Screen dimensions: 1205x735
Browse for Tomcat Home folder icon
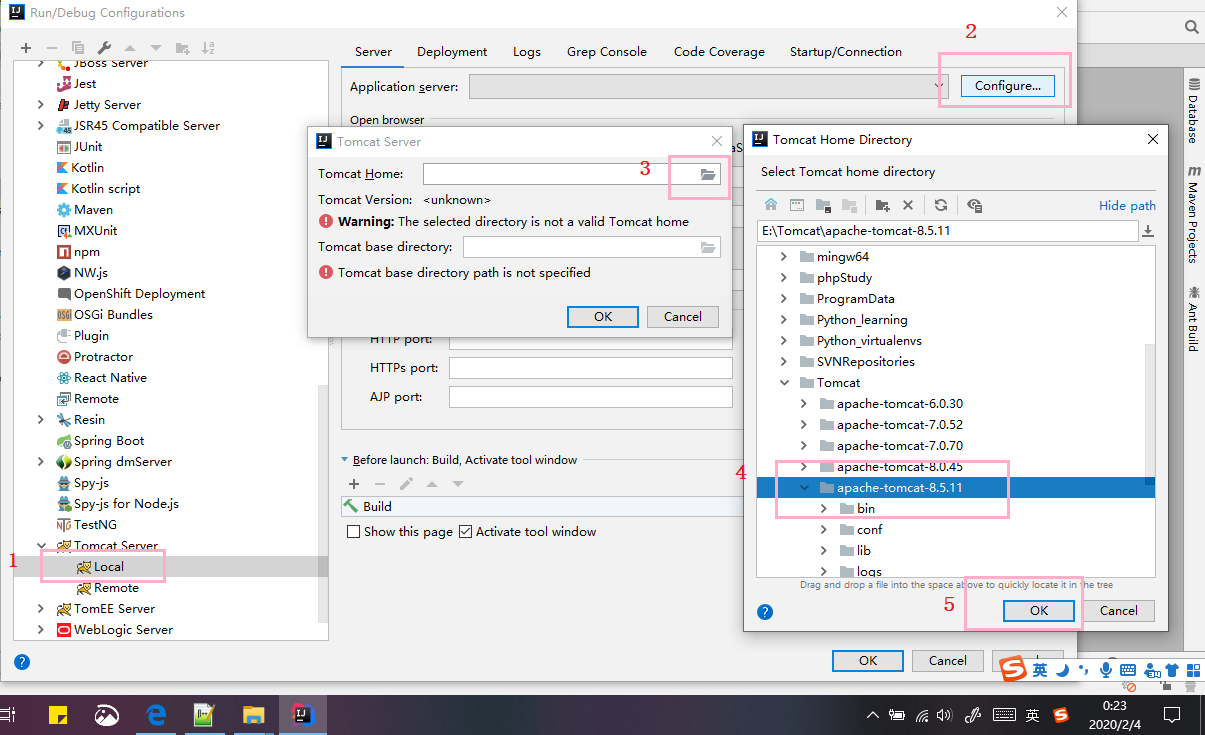tap(708, 174)
